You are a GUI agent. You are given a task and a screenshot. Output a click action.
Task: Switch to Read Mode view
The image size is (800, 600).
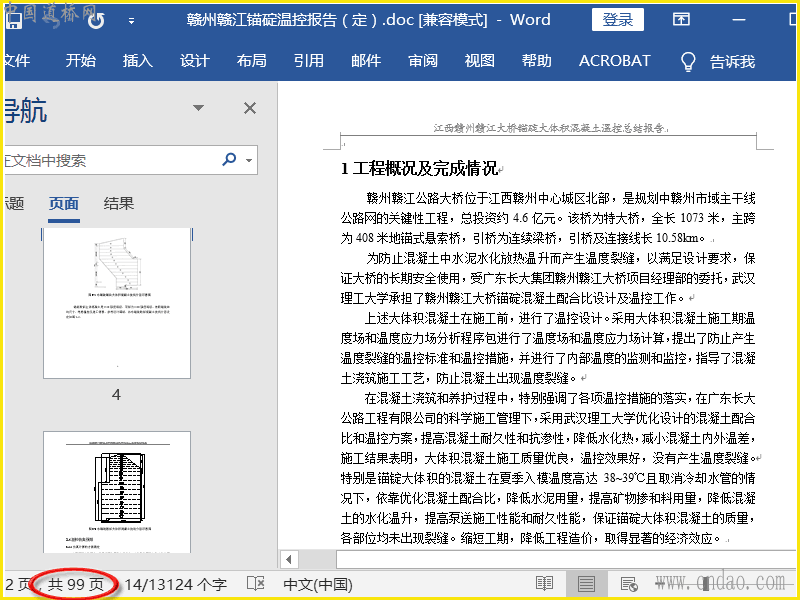click(x=544, y=583)
